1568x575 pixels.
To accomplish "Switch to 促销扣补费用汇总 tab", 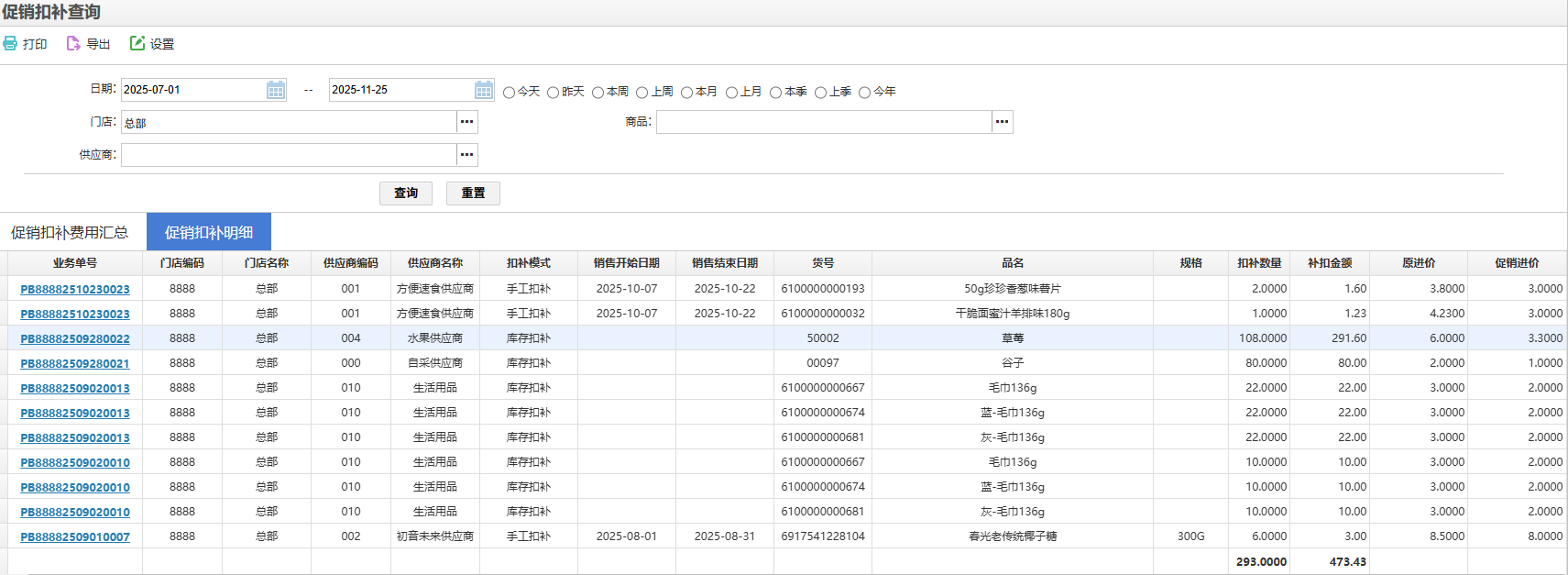I will pos(70,233).
